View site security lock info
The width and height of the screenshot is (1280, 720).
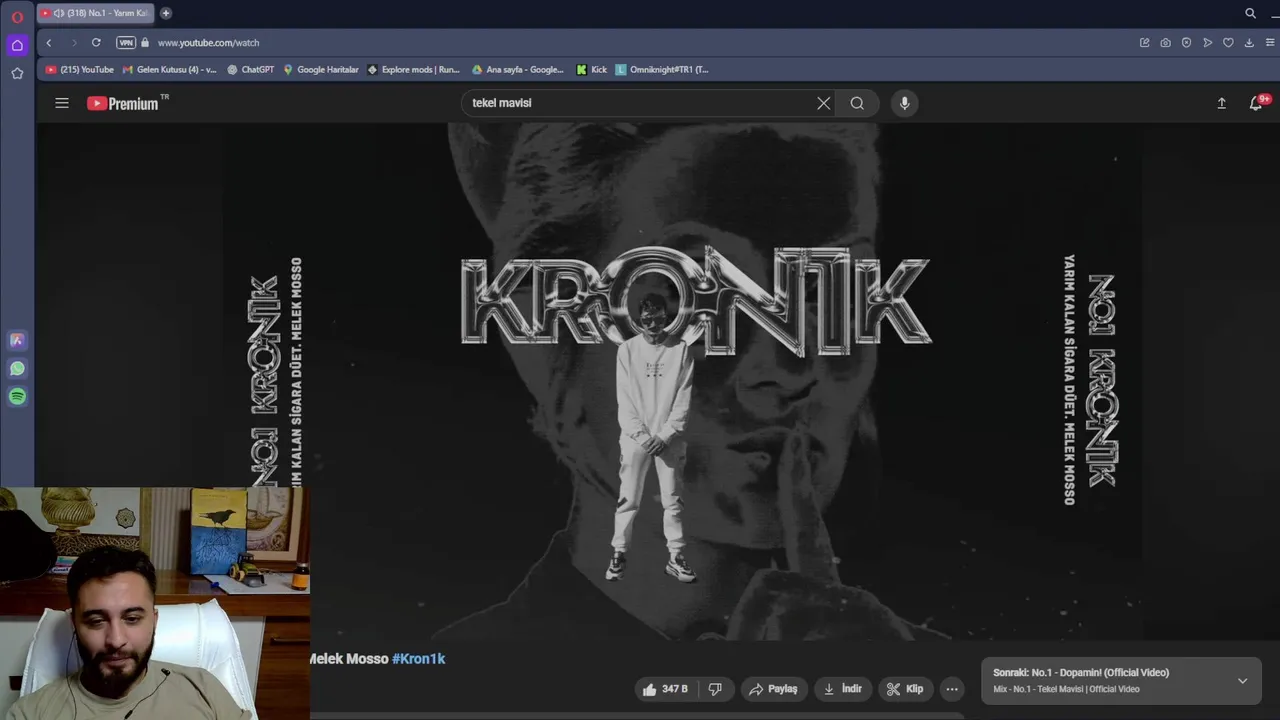(x=145, y=43)
